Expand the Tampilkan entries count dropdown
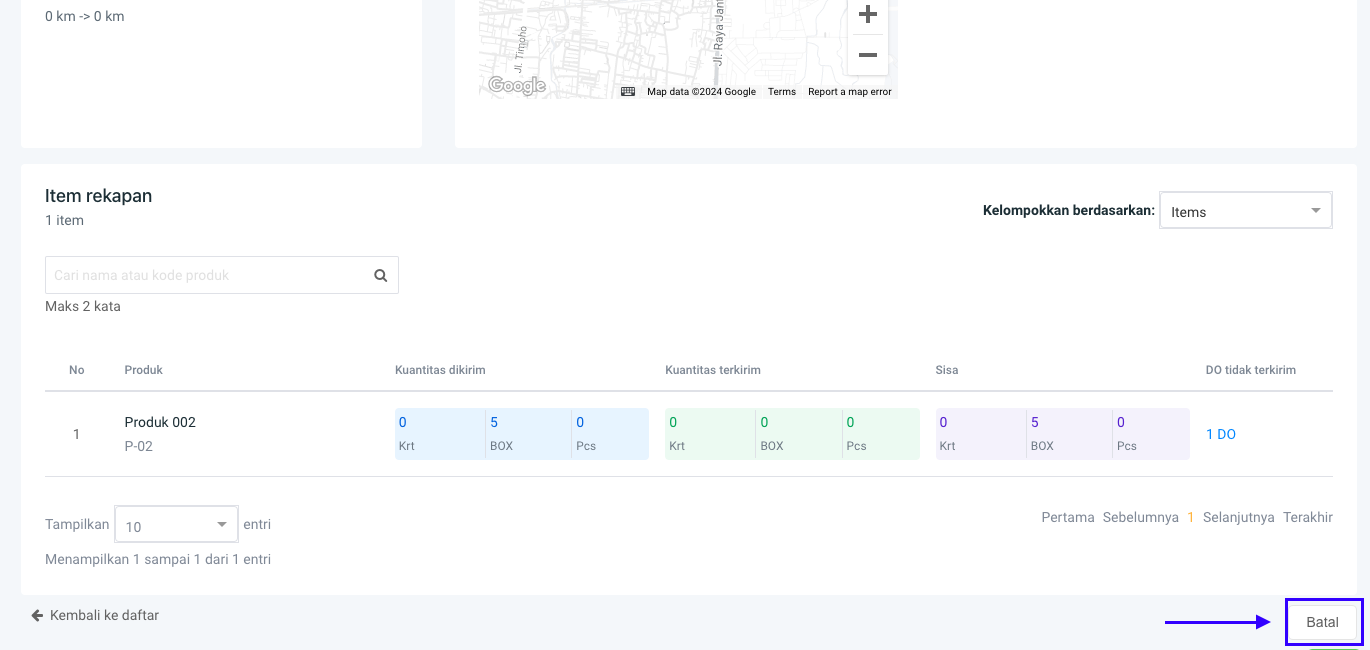This screenshot has height=650, width=1370. [176, 525]
